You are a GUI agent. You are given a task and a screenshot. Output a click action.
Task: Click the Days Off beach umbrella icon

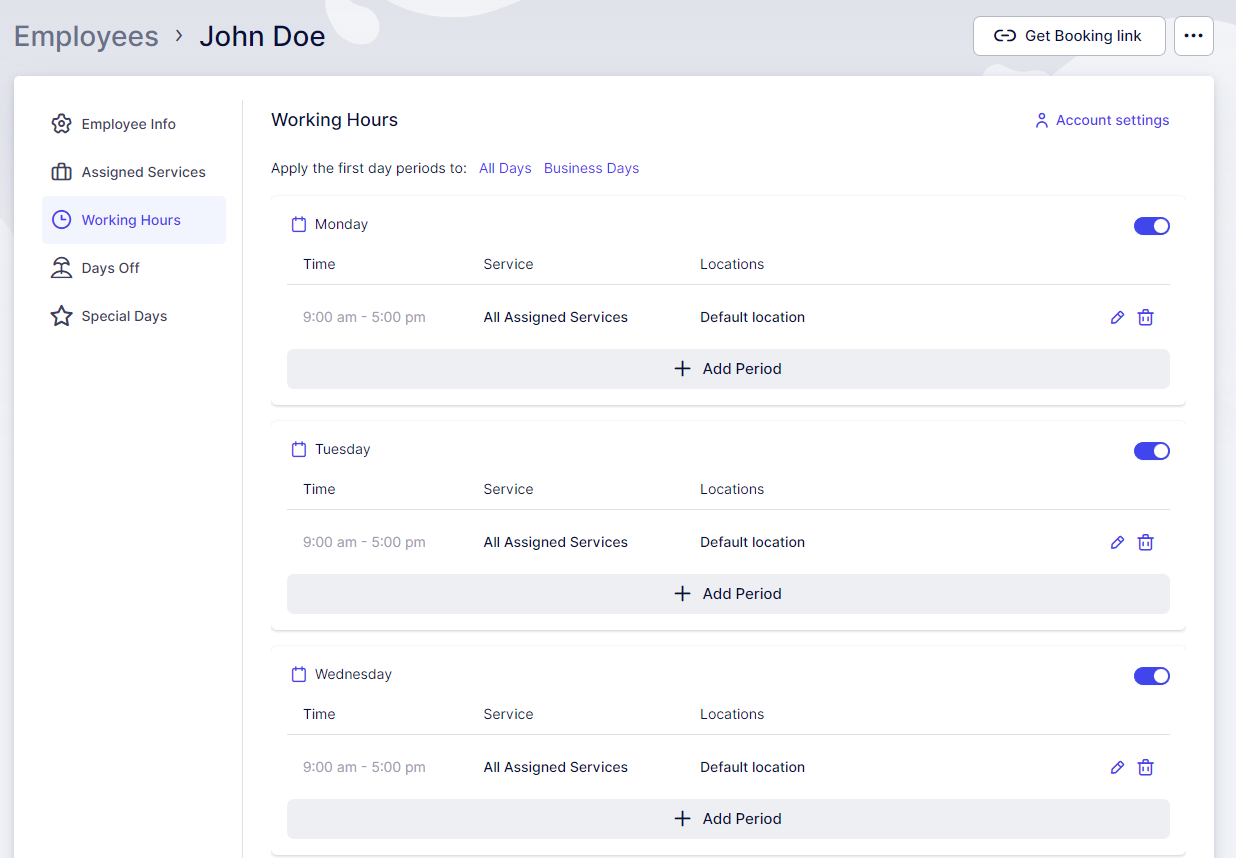(62, 268)
